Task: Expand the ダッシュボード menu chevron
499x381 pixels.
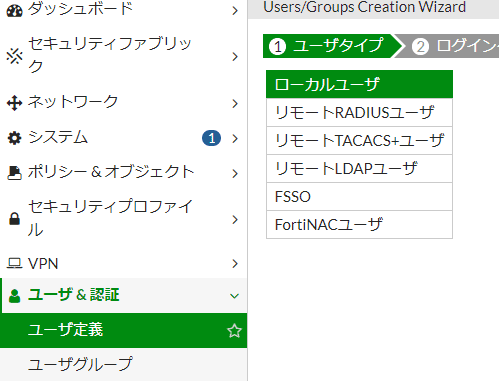Action: pyautogui.click(x=235, y=11)
